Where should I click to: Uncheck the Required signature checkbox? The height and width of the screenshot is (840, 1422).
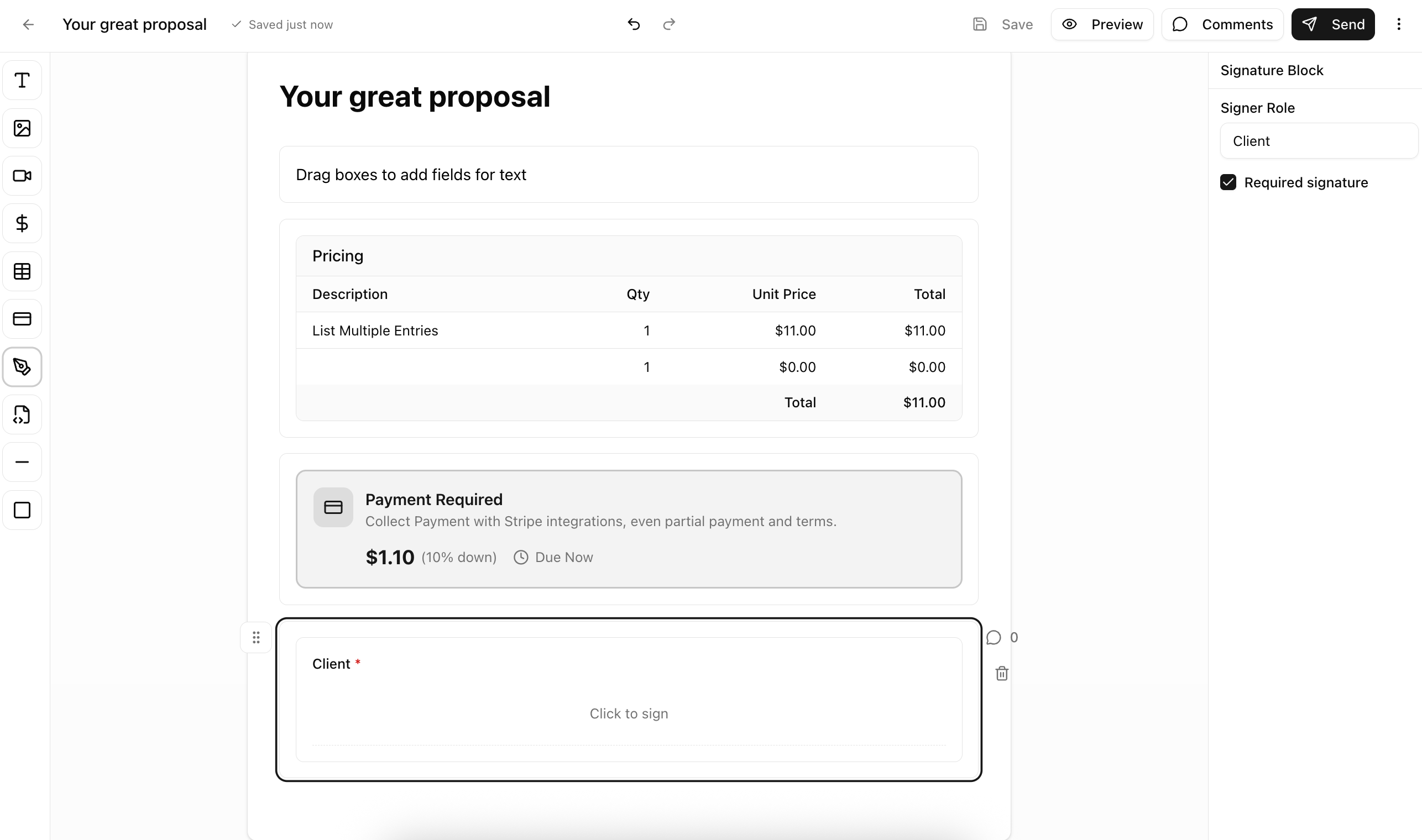pos(1228,182)
